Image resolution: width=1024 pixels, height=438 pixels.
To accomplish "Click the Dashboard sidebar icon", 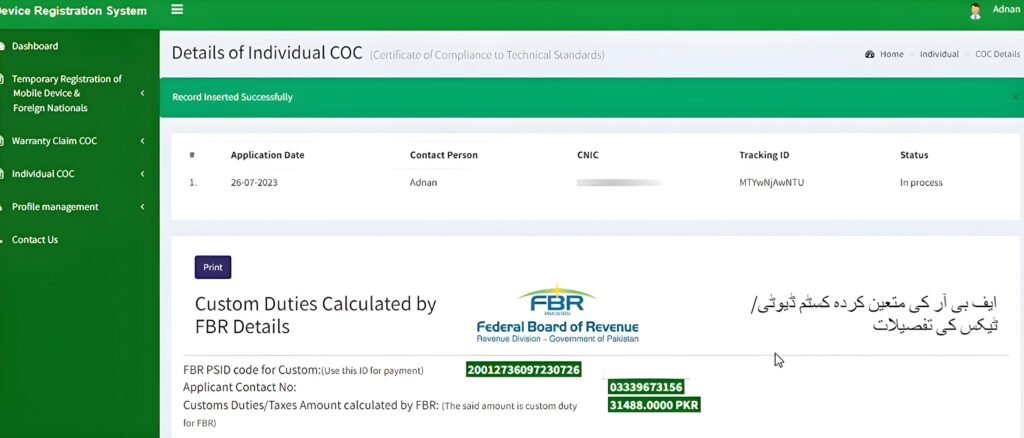I will tap(2, 46).
